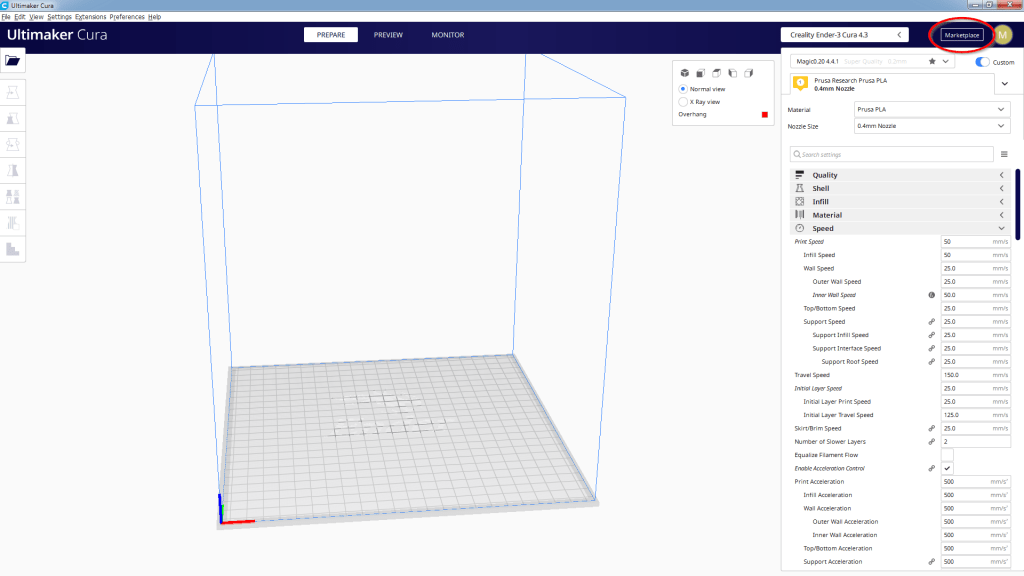The image size is (1024, 576).
Task: Open the Extensions menu
Action: 90,17
